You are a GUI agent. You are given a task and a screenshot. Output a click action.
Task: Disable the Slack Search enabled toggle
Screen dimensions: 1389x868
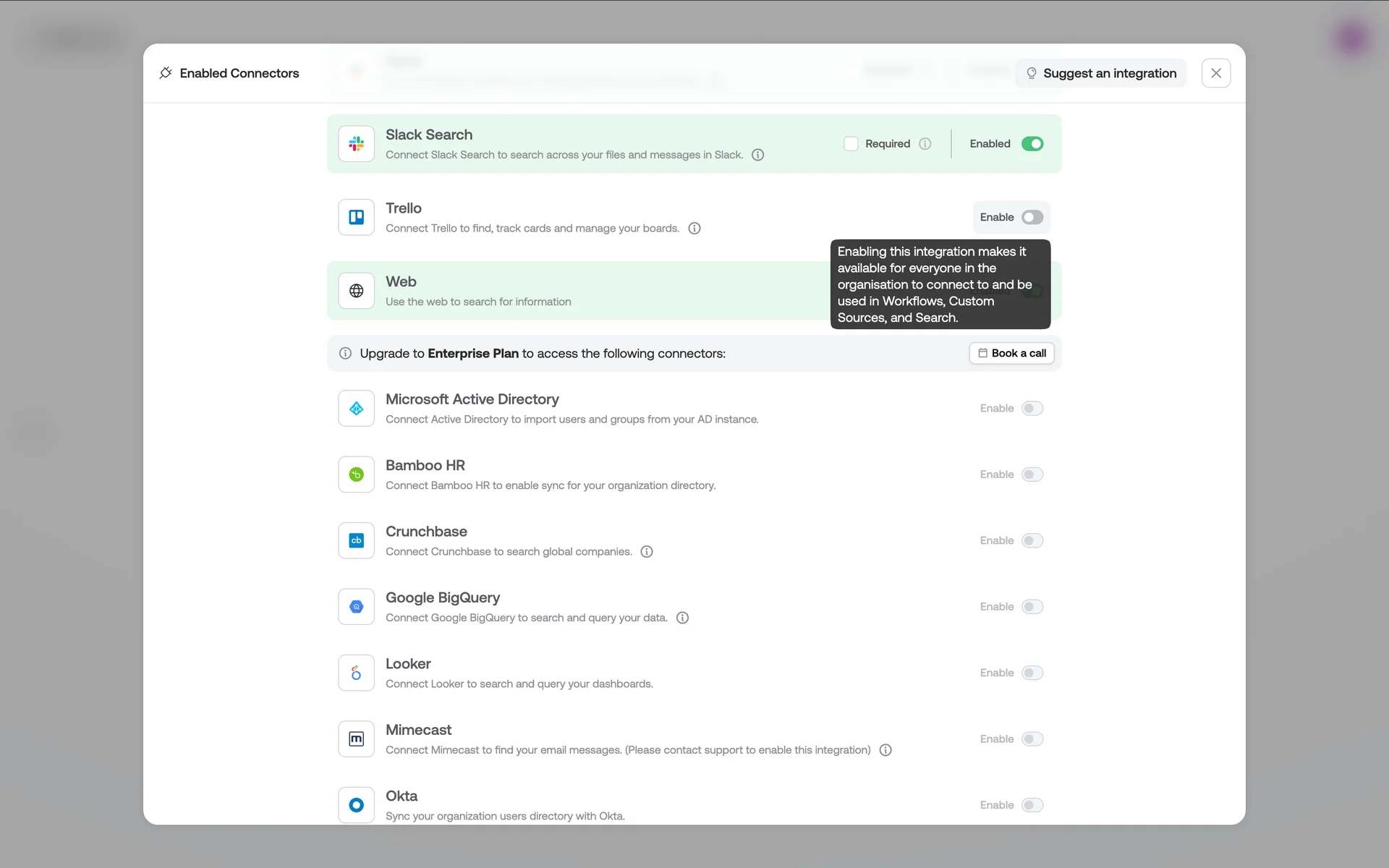tap(1032, 144)
